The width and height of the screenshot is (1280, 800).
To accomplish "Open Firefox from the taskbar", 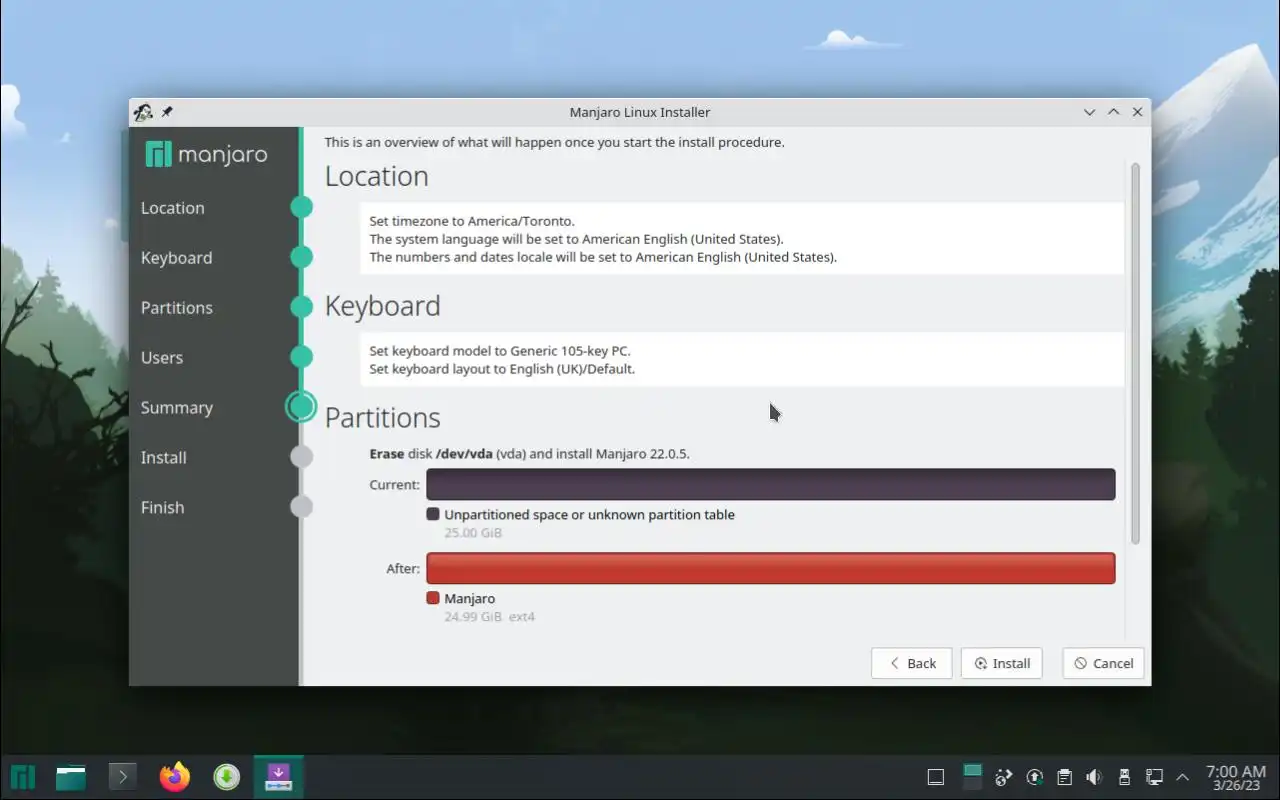I will point(174,777).
